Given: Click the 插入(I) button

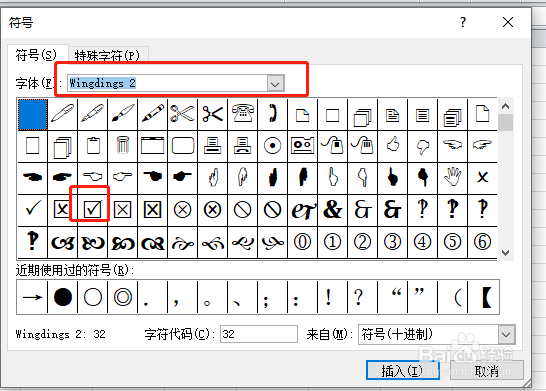Looking at the screenshot, I should (402, 370).
